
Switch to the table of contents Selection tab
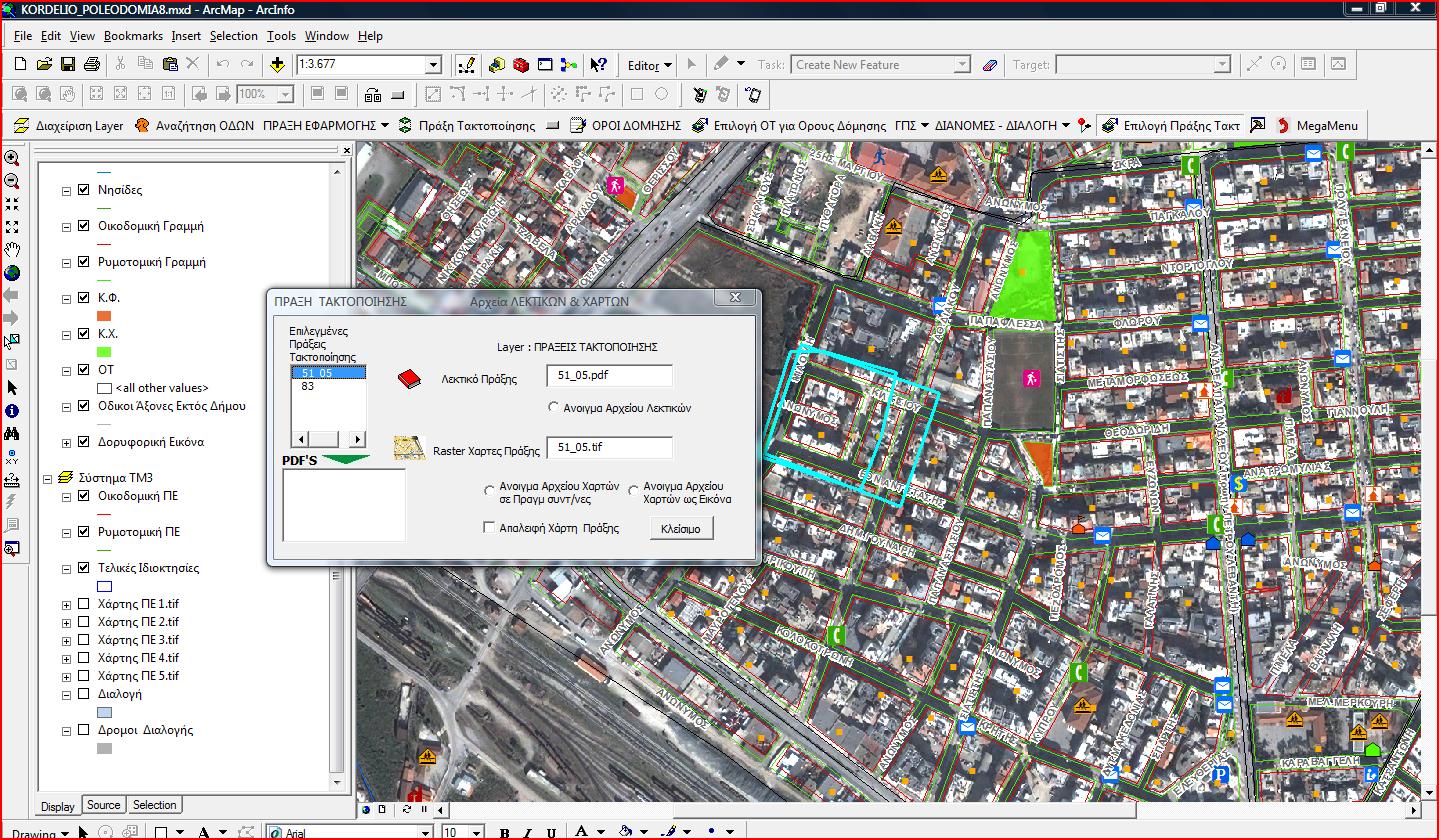click(155, 805)
